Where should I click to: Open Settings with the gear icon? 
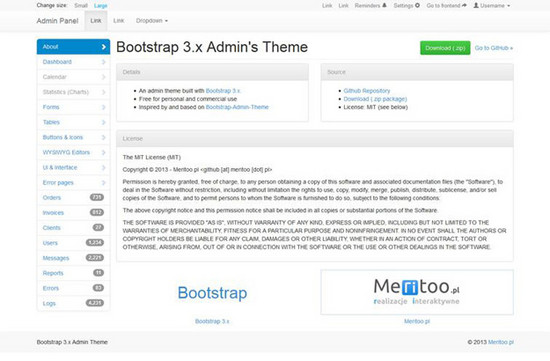click(x=407, y=6)
